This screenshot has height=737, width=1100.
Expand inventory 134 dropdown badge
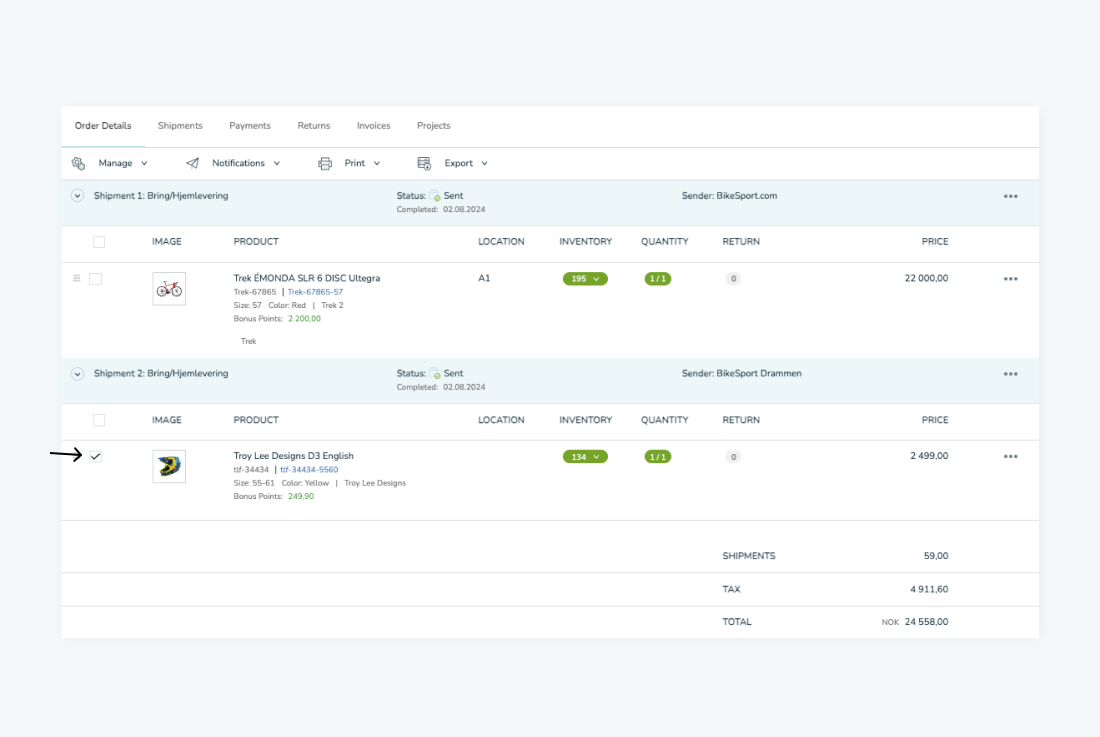585,457
